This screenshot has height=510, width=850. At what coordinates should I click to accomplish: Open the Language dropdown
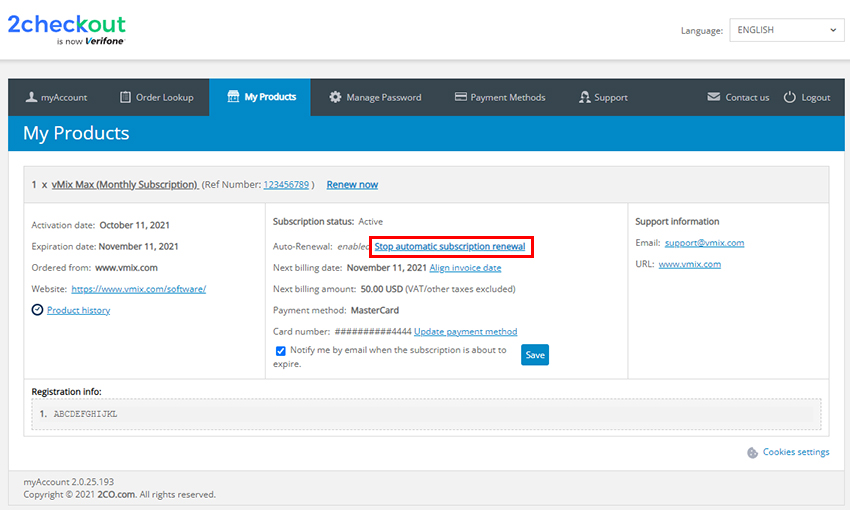click(787, 30)
